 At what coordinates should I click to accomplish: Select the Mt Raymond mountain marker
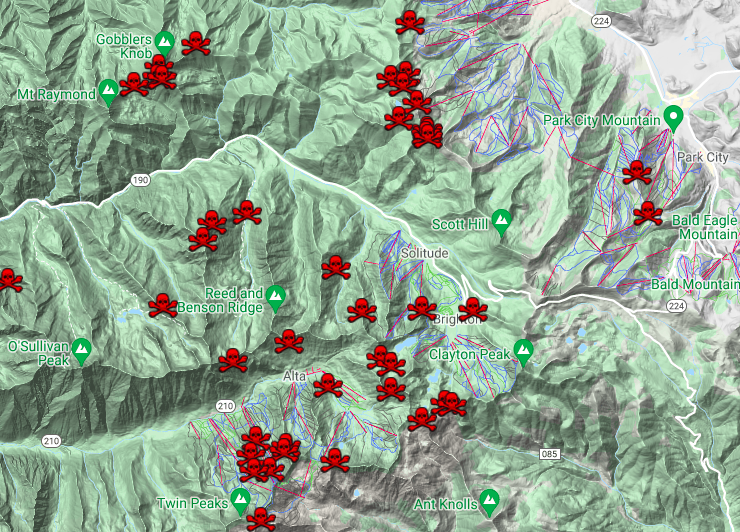[110, 93]
